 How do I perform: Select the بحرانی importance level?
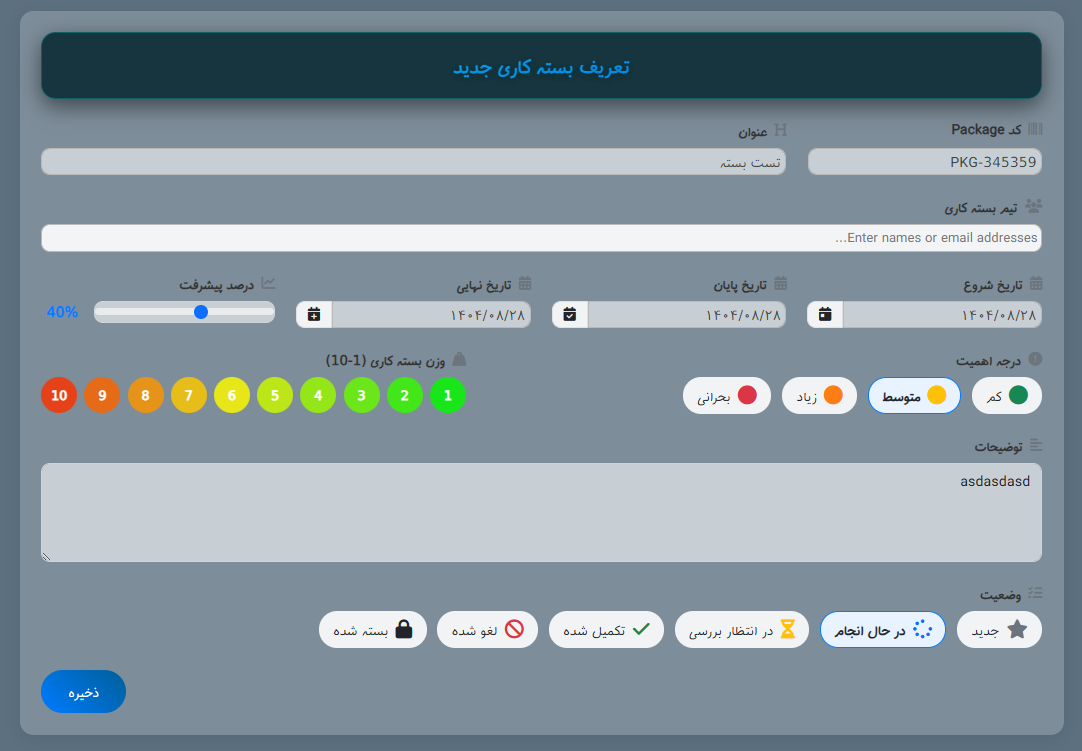(x=727, y=395)
